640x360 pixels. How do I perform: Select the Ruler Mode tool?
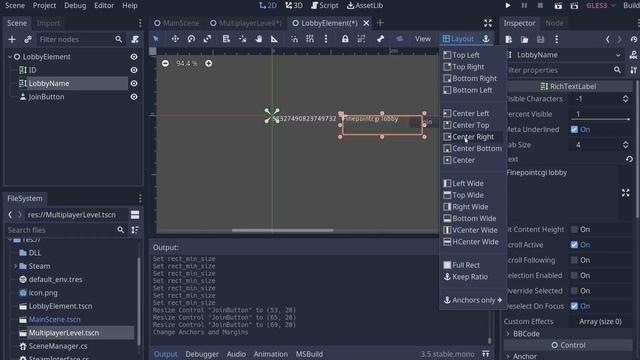[x=274, y=39]
